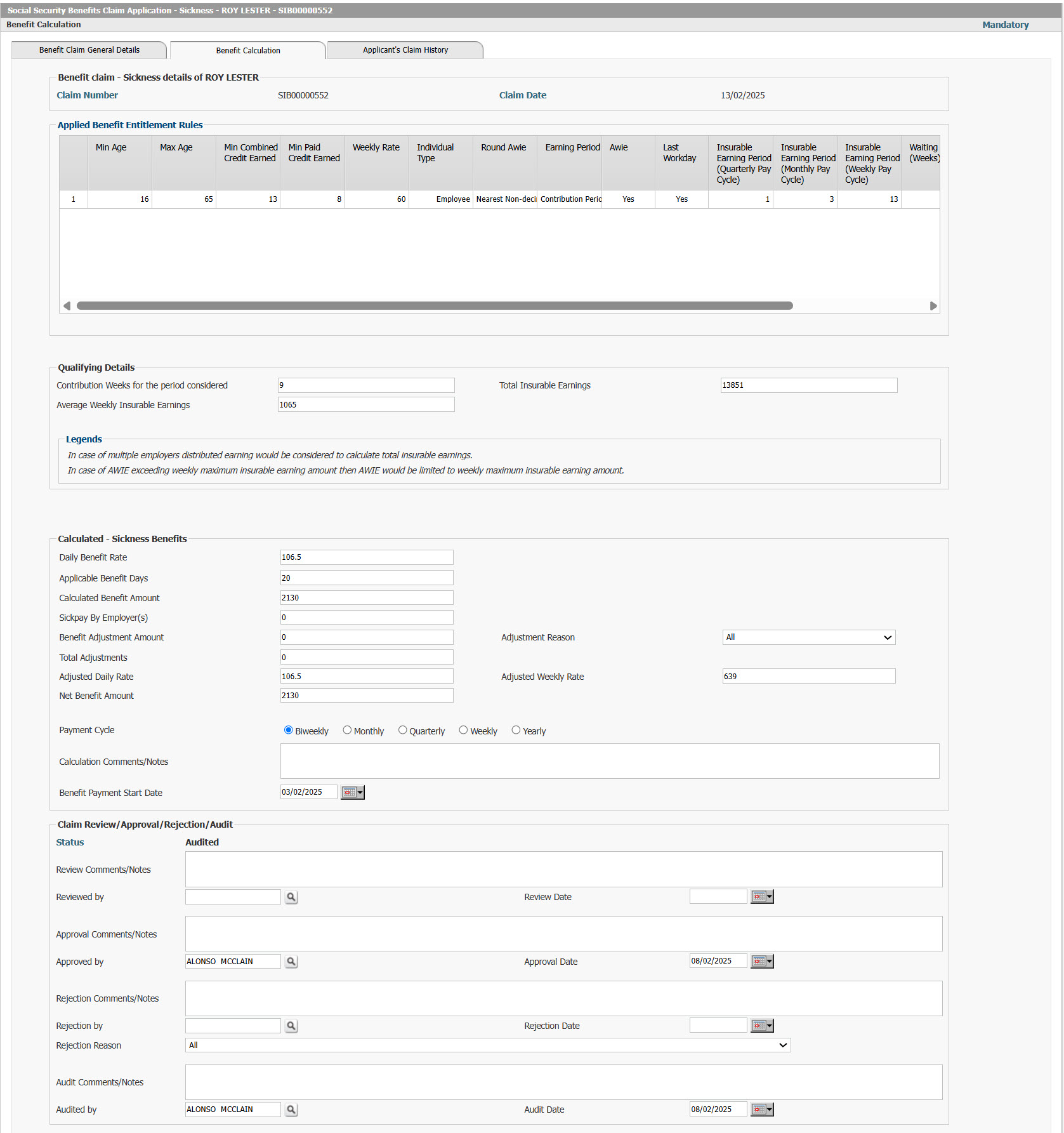
Task: Click the Calculated Benefit Amount field
Action: point(367,598)
